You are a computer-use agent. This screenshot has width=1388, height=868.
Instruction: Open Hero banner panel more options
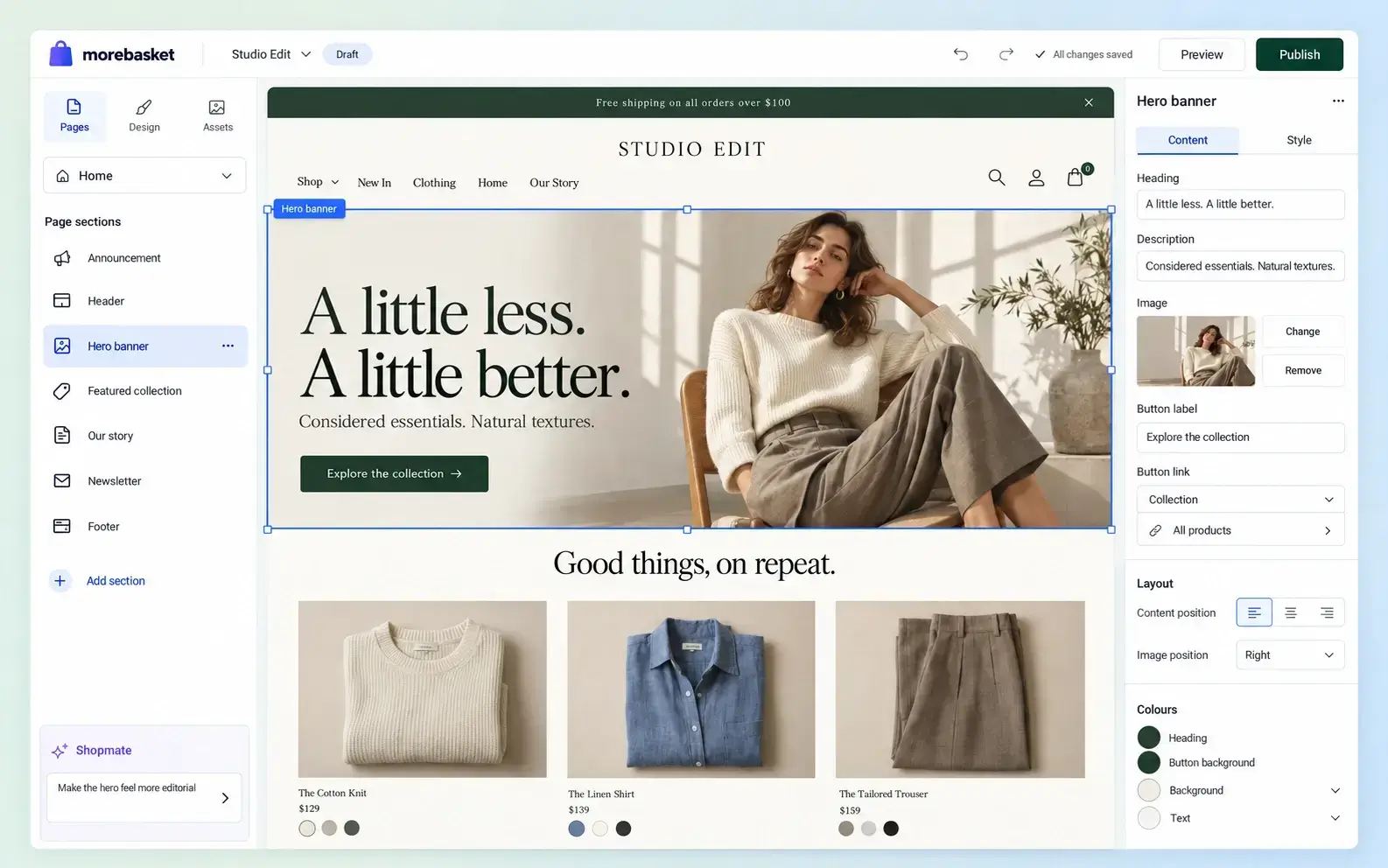(x=1338, y=101)
